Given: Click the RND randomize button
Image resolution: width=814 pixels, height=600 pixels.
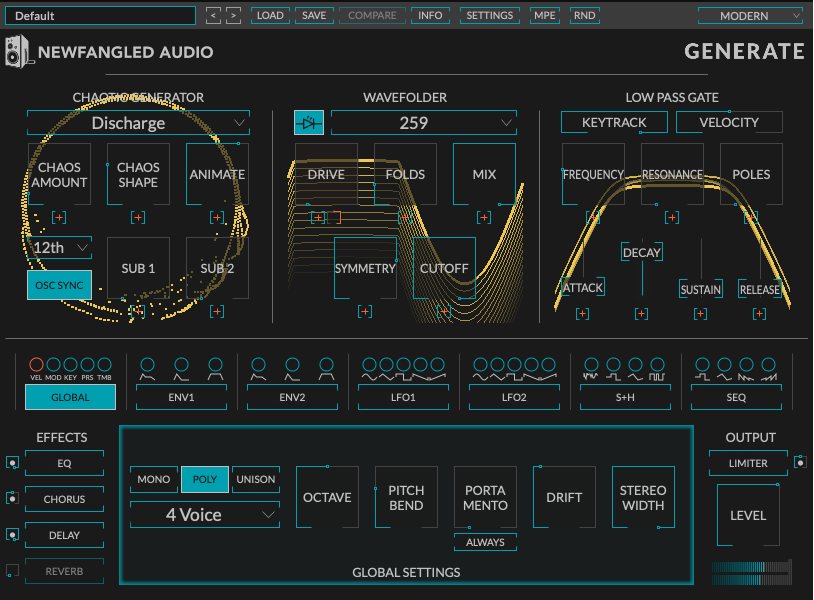Looking at the screenshot, I should [584, 15].
